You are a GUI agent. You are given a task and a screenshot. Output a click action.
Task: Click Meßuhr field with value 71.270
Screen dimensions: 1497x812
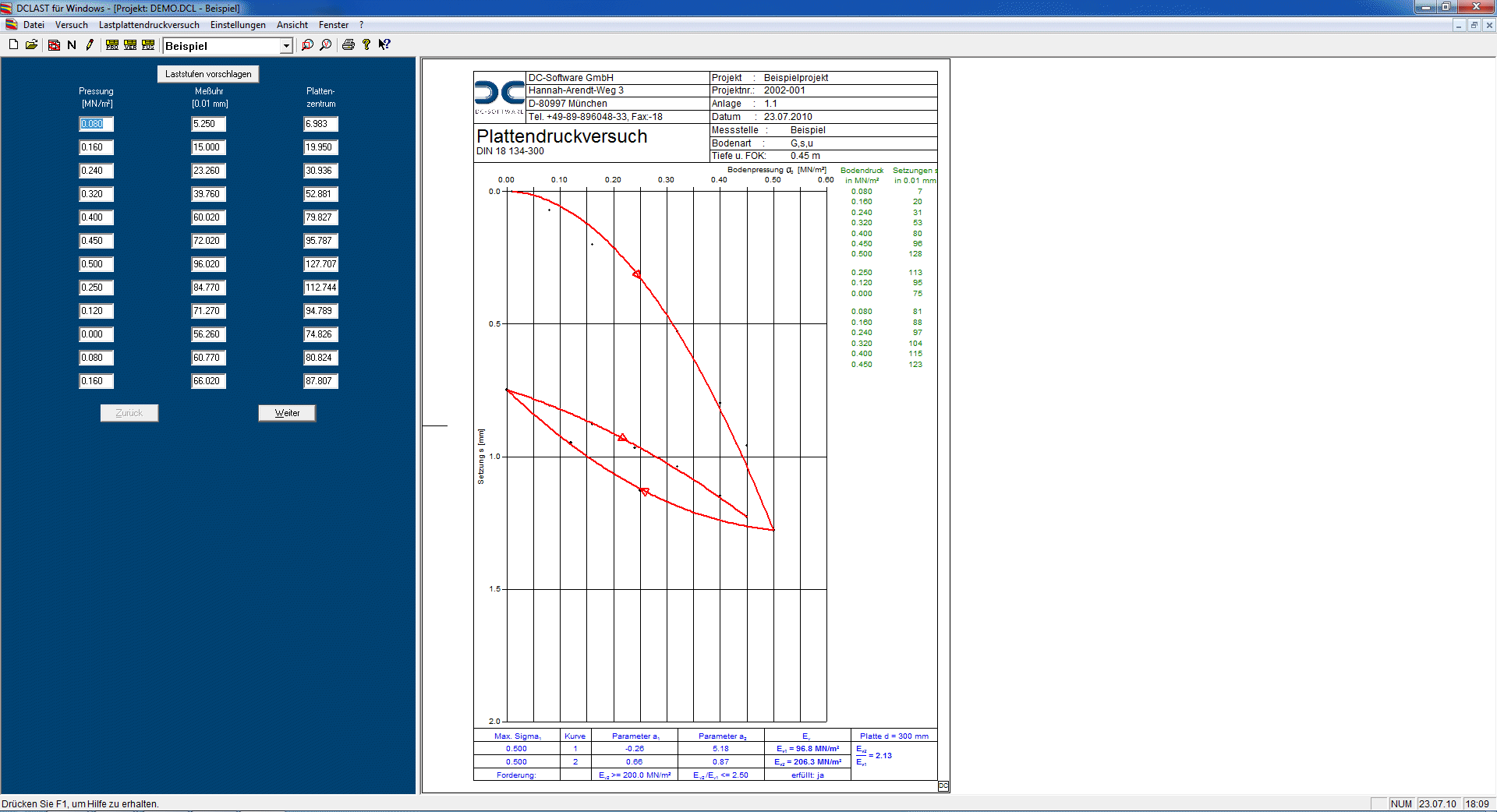(x=209, y=311)
